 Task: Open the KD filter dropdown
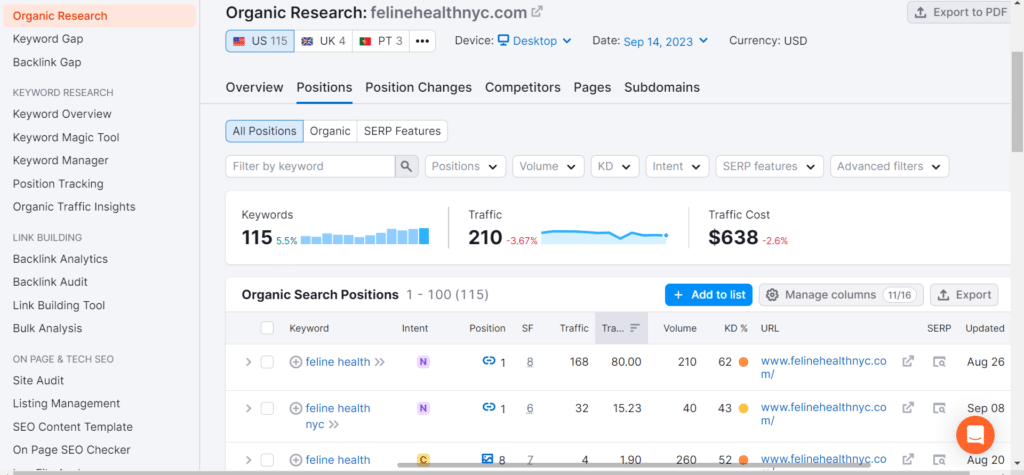pos(615,166)
